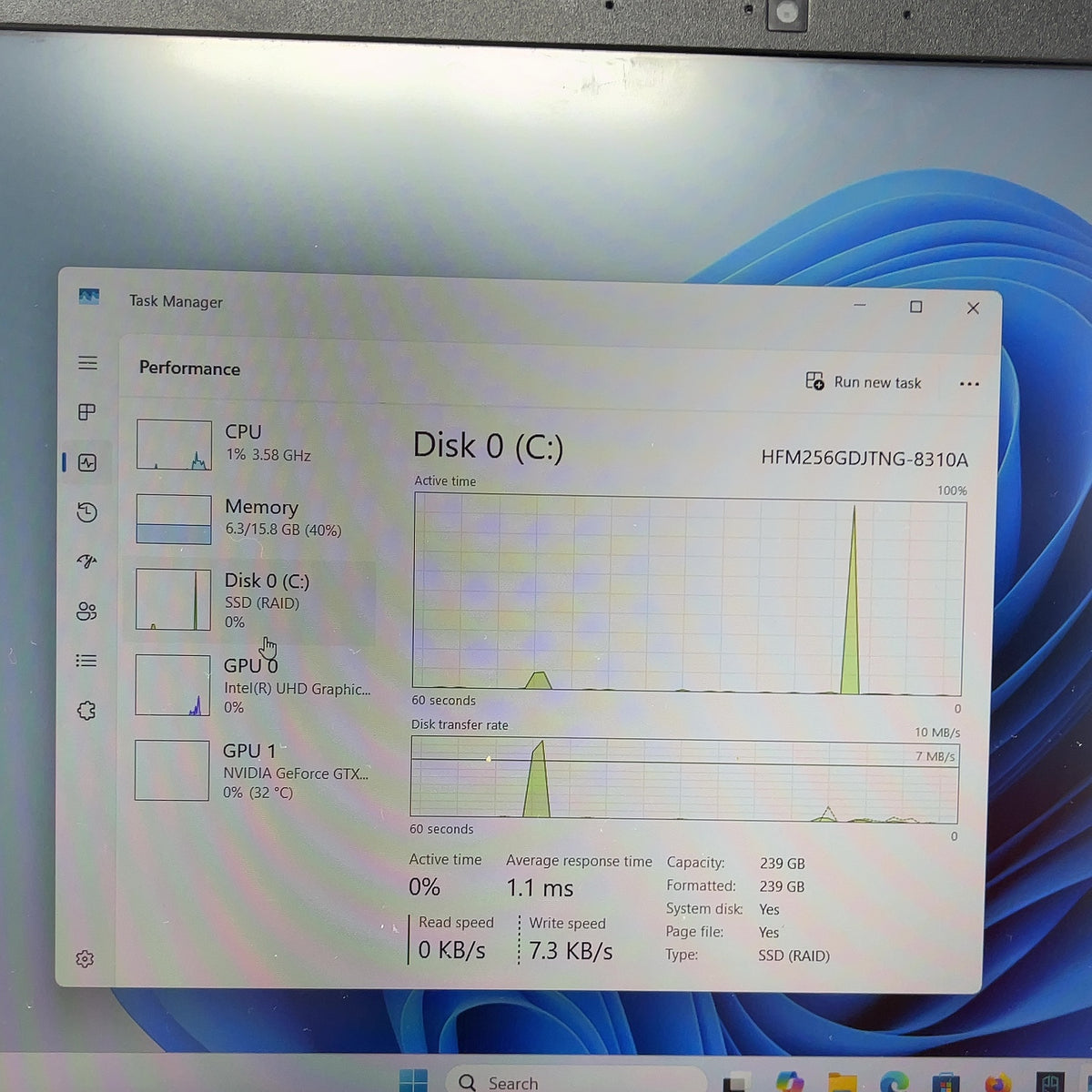Select the Disk 0 (C:) performance entry
The image size is (1092, 1092).
253,601
